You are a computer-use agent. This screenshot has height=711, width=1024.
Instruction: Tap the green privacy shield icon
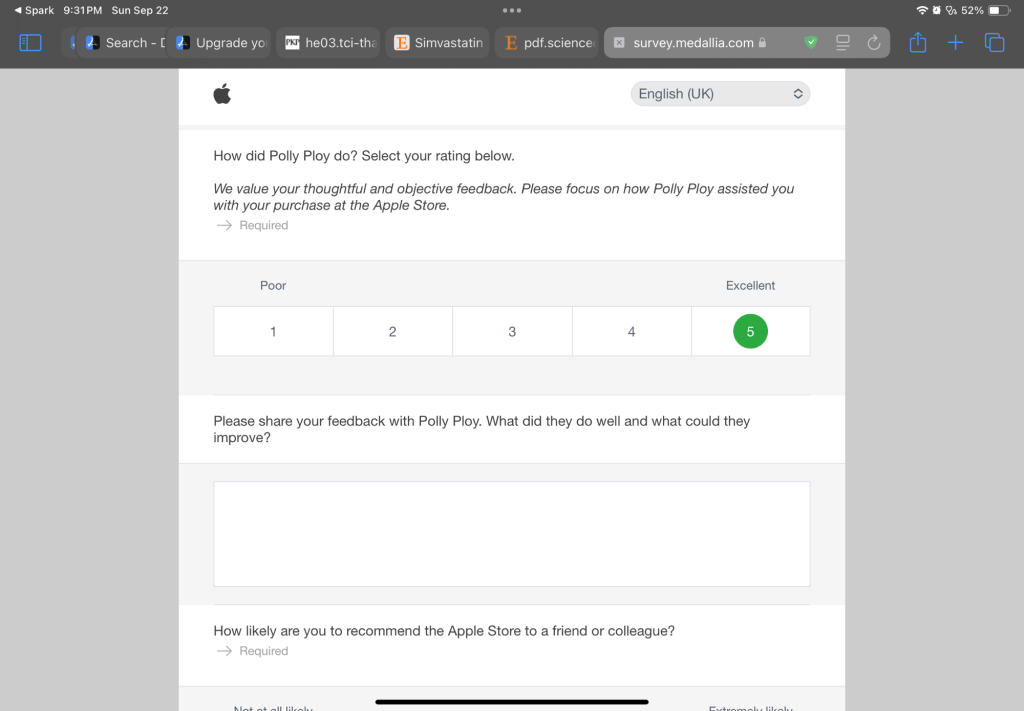(x=811, y=43)
